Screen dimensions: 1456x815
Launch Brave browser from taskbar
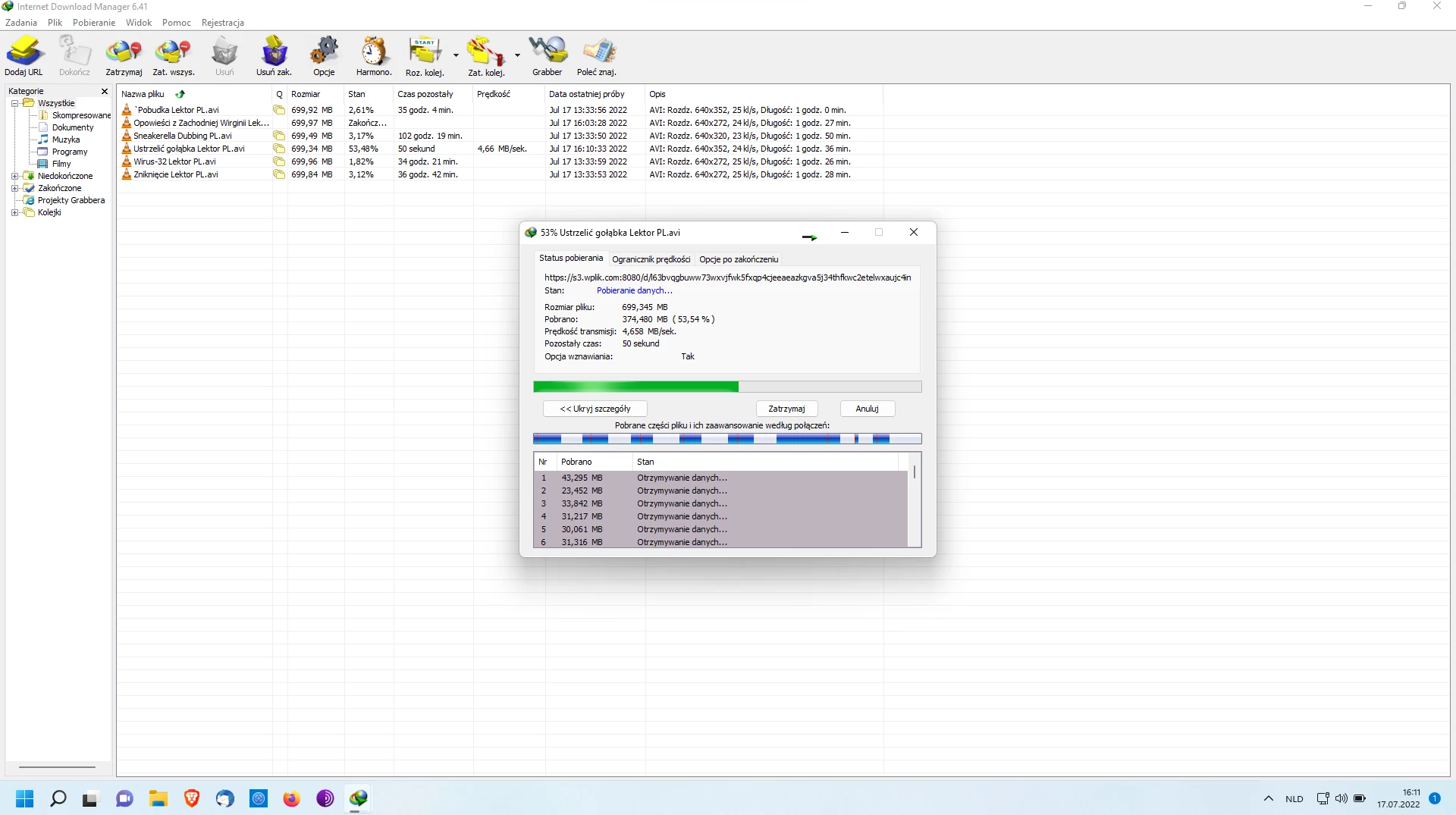pyautogui.click(x=192, y=798)
